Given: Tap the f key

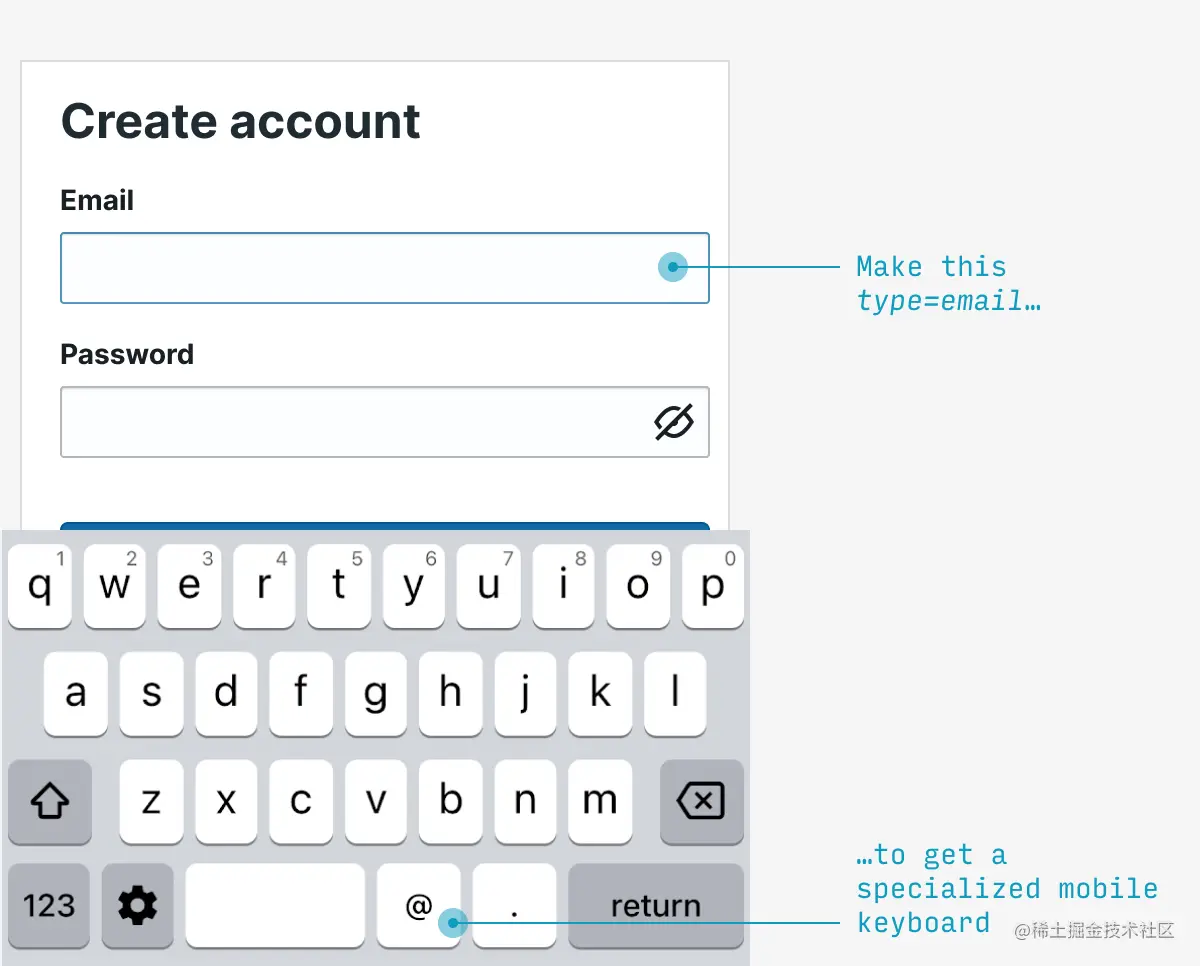Looking at the screenshot, I should (301, 693).
